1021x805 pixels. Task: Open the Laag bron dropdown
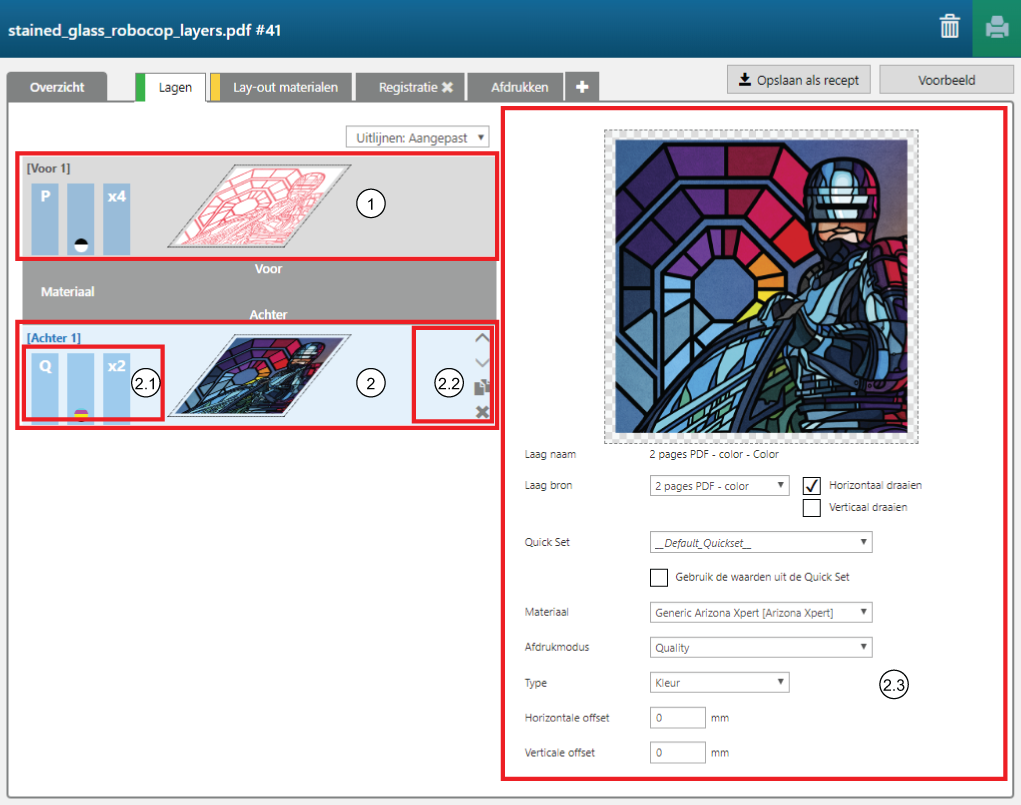coord(720,486)
